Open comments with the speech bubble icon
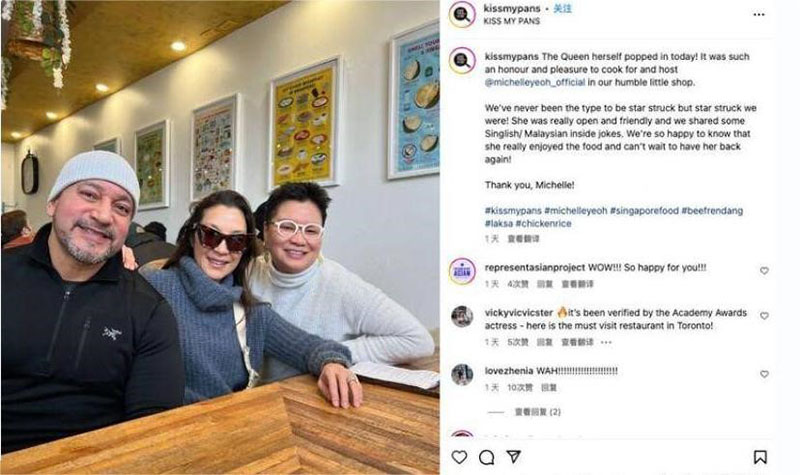 [x=486, y=457]
